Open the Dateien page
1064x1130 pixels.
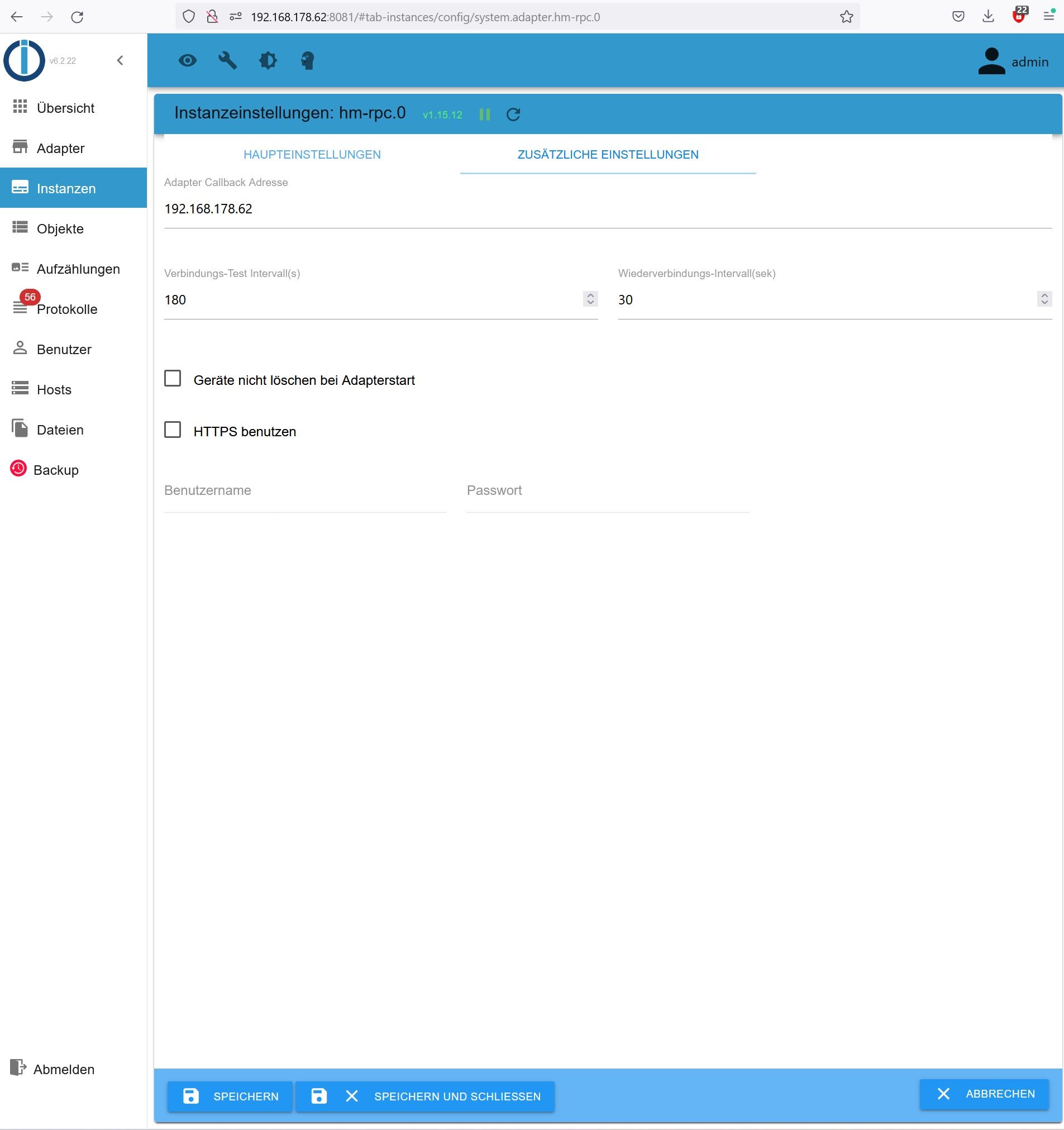coord(73,430)
